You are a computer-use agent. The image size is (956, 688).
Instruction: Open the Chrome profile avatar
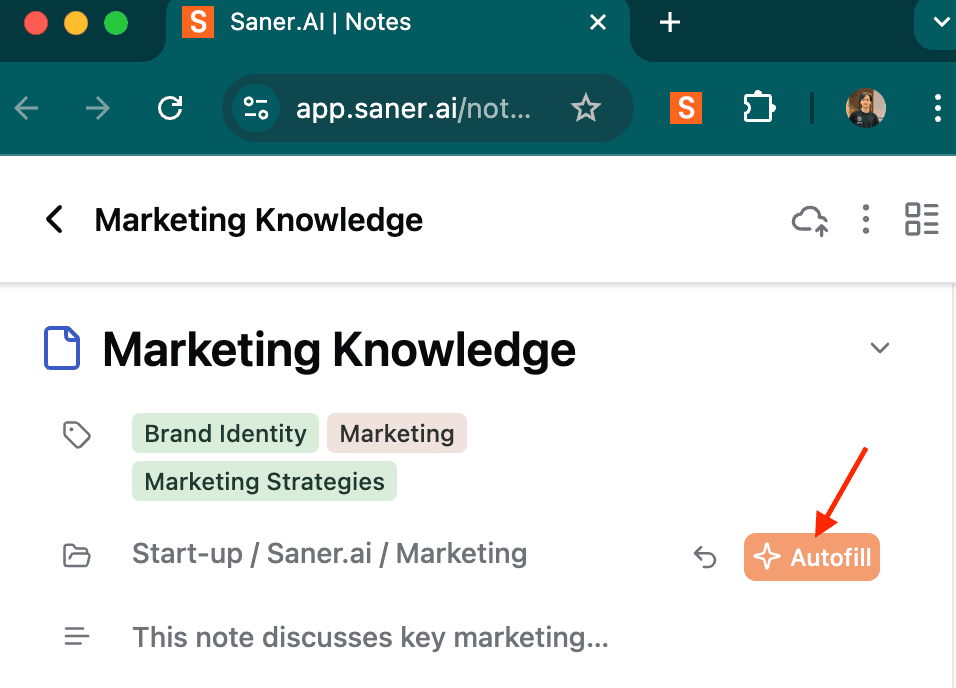[865, 108]
